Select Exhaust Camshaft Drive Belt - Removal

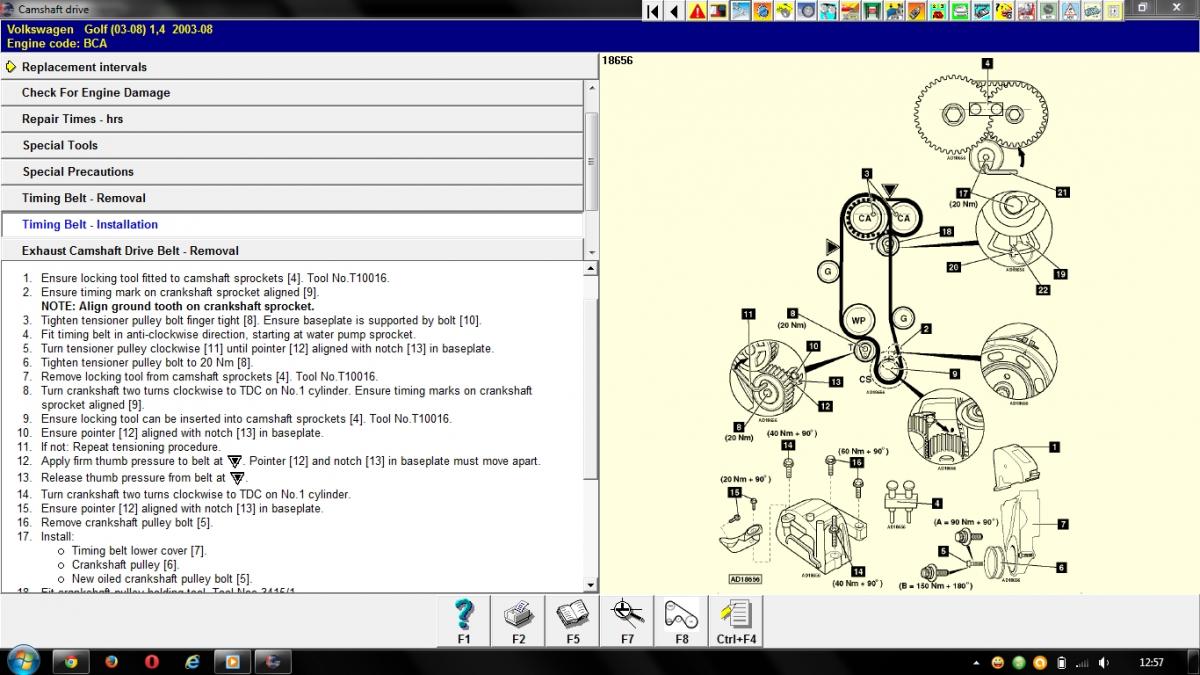130,251
